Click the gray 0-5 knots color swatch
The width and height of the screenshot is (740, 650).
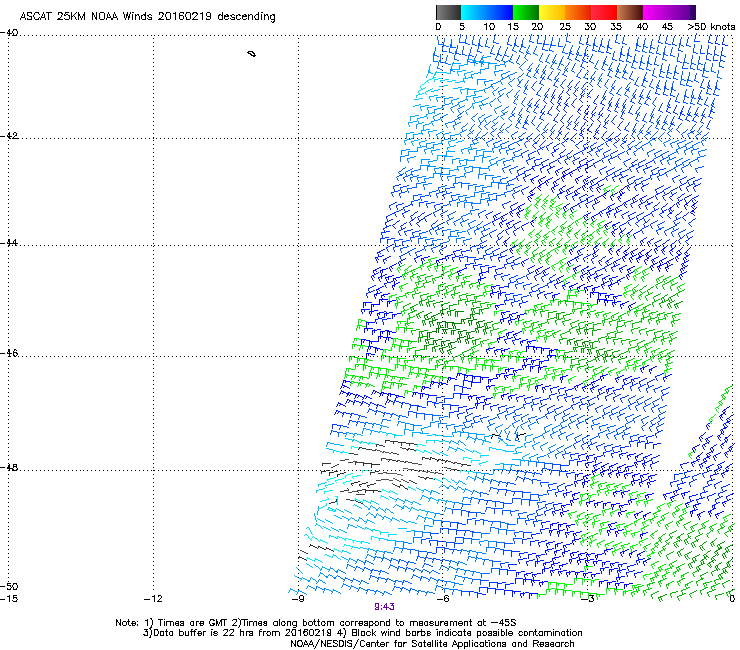pos(448,12)
